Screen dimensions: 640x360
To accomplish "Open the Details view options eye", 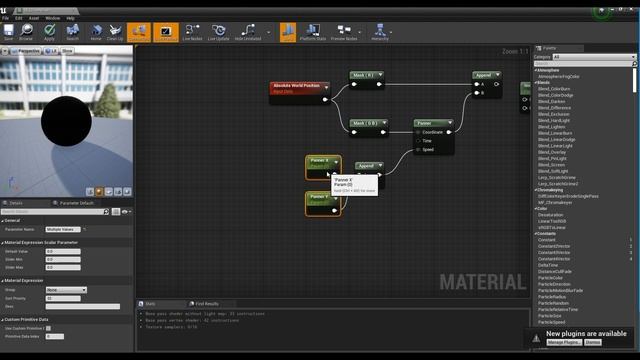I will click(x=125, y=211).
